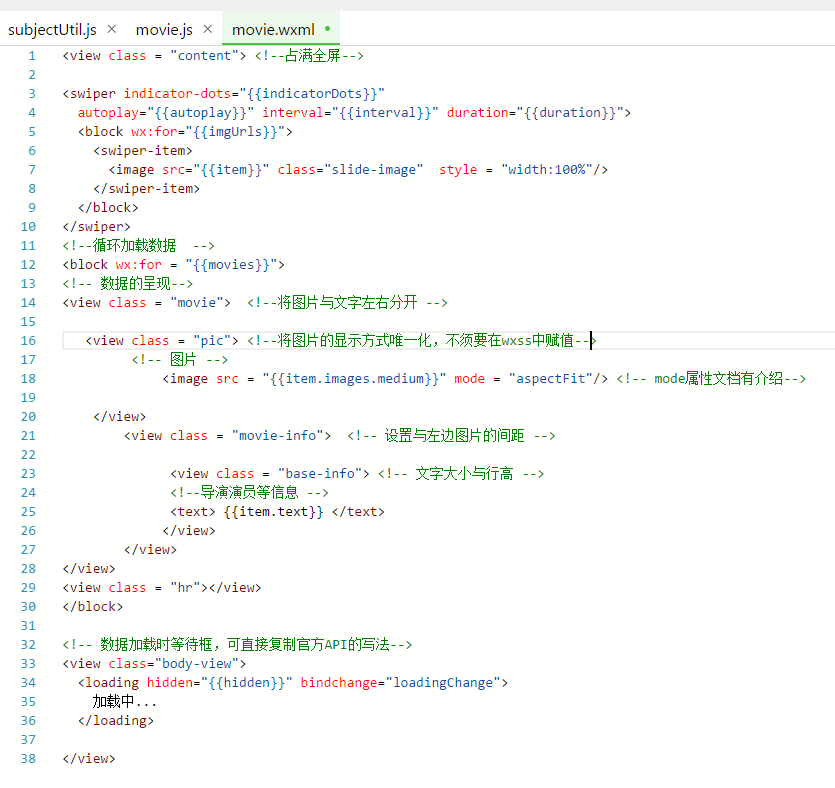Click the view class "hr" line
Image resolution: width=835 pixels, height=788 pixels.
160,588
